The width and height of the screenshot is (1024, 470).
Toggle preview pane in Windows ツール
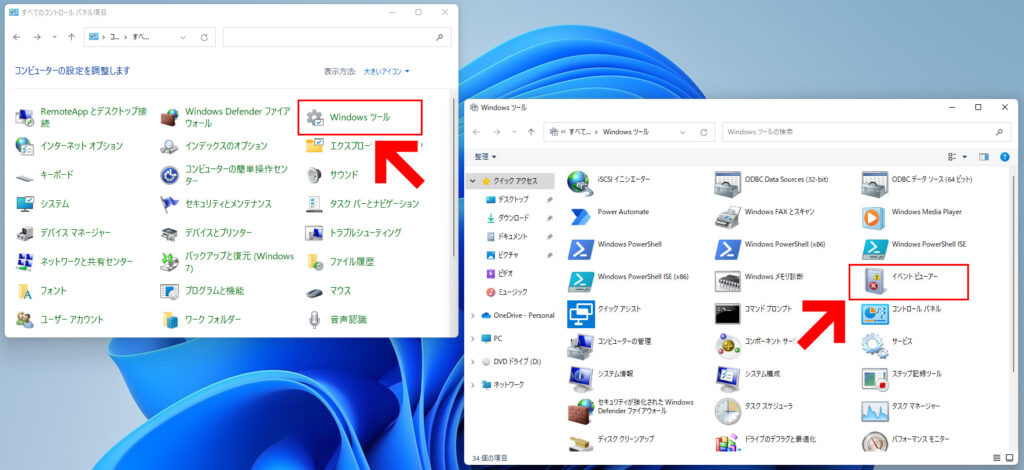click(x=984, y=157)
